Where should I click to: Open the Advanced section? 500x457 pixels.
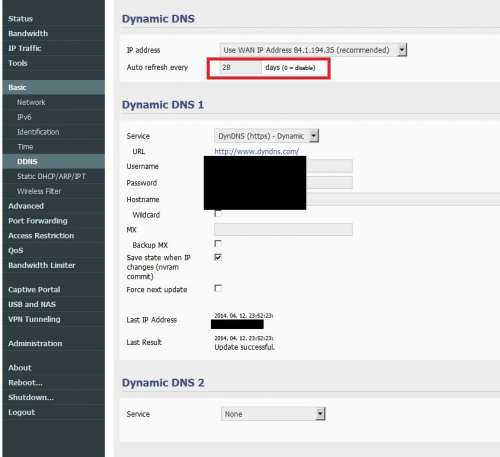click(x=26, y=206)
